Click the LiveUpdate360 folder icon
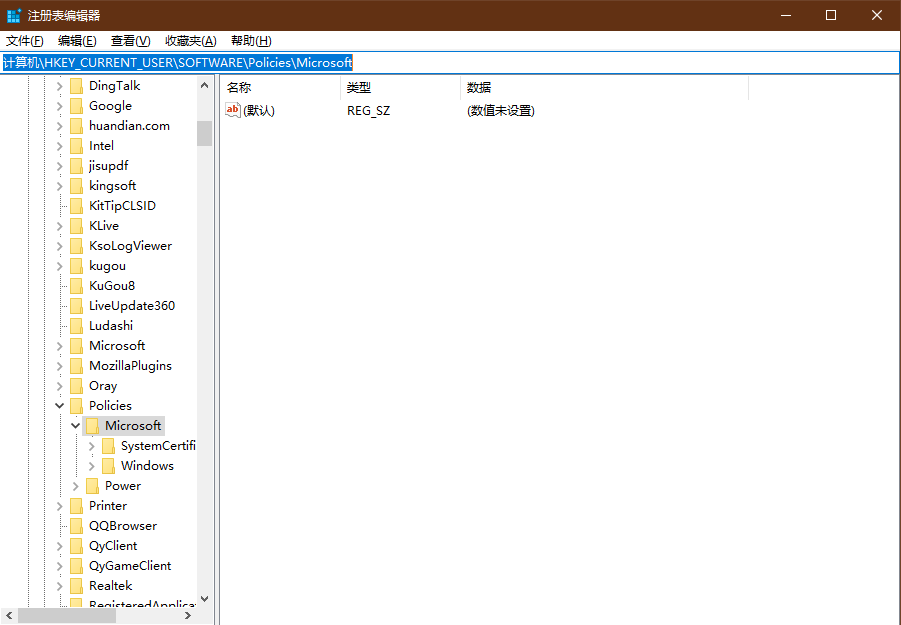 [76, 306]
